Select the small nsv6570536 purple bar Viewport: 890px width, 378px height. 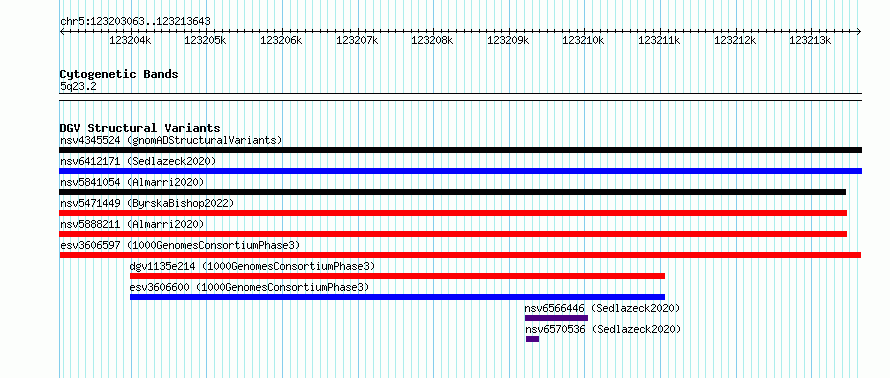coord(532,339)
